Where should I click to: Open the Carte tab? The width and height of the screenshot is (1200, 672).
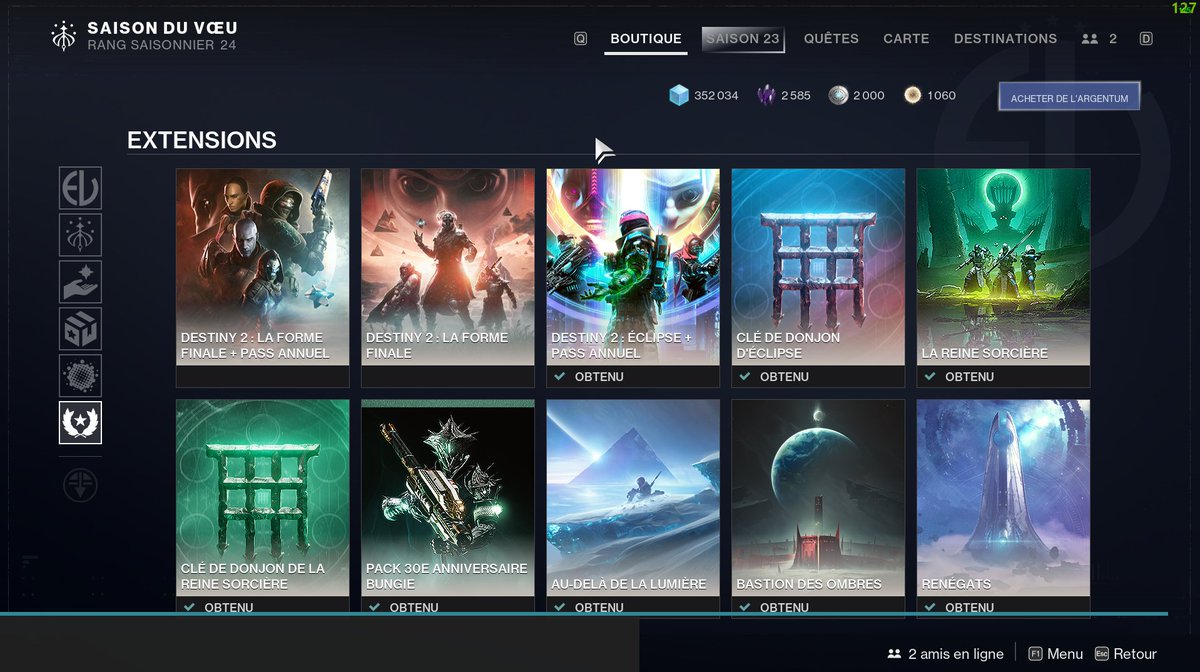click(x=906, y=39)
